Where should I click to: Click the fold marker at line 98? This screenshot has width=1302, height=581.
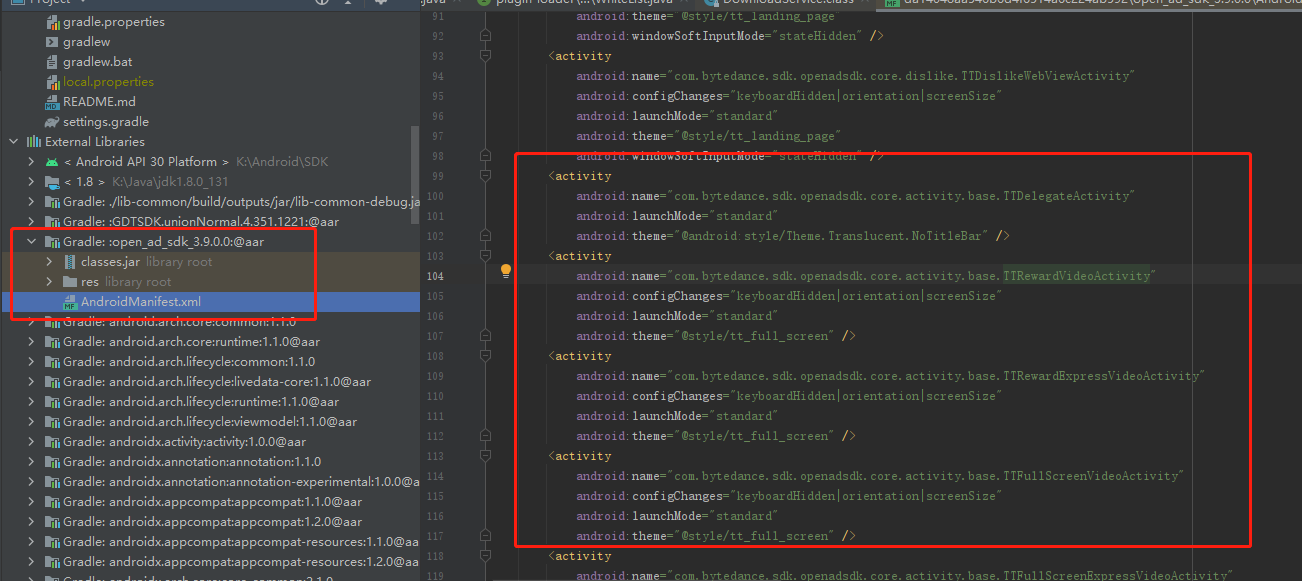click(x=485, y=156)
